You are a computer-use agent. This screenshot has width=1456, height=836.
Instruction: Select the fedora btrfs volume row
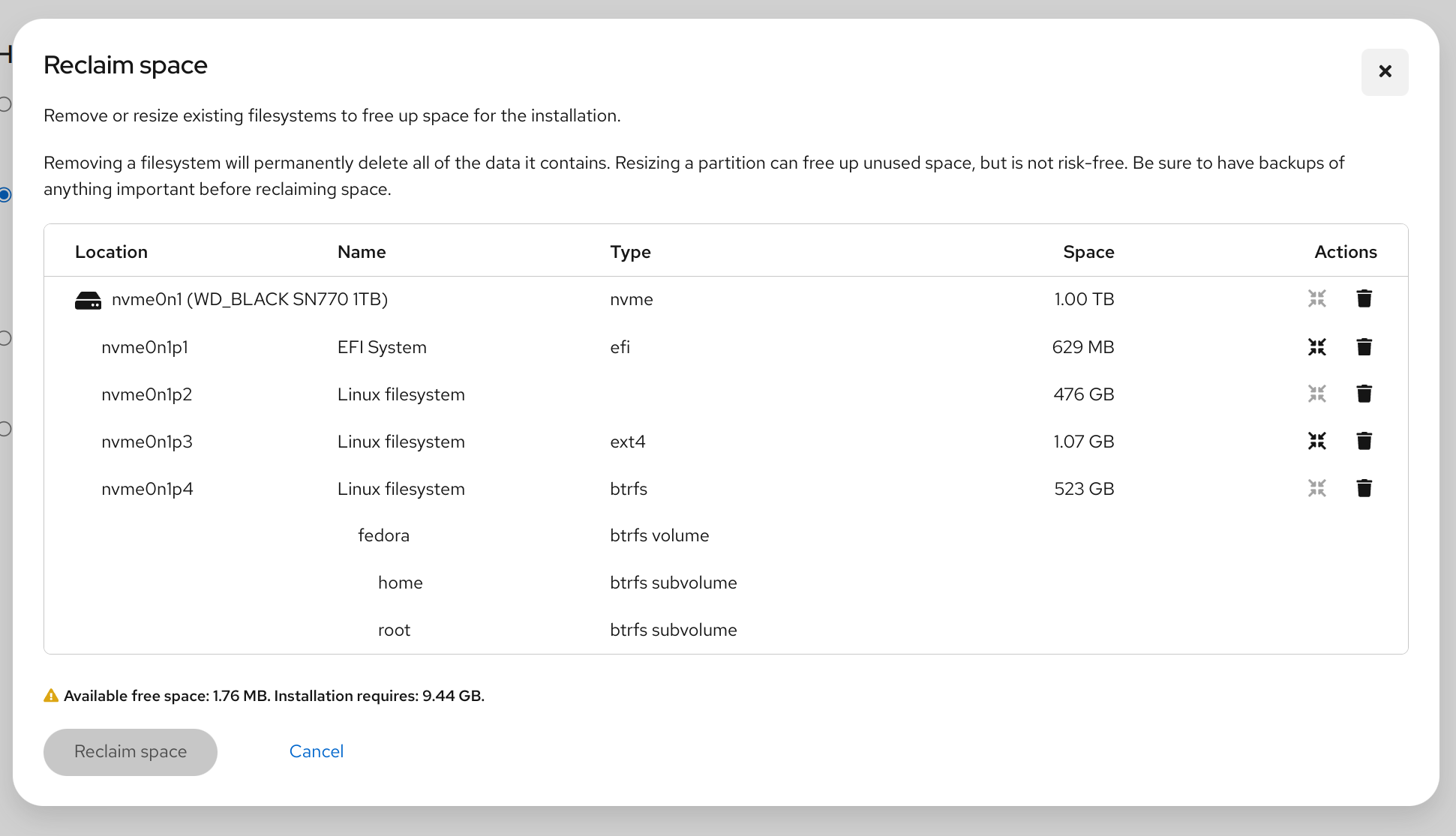pos(383,535)
